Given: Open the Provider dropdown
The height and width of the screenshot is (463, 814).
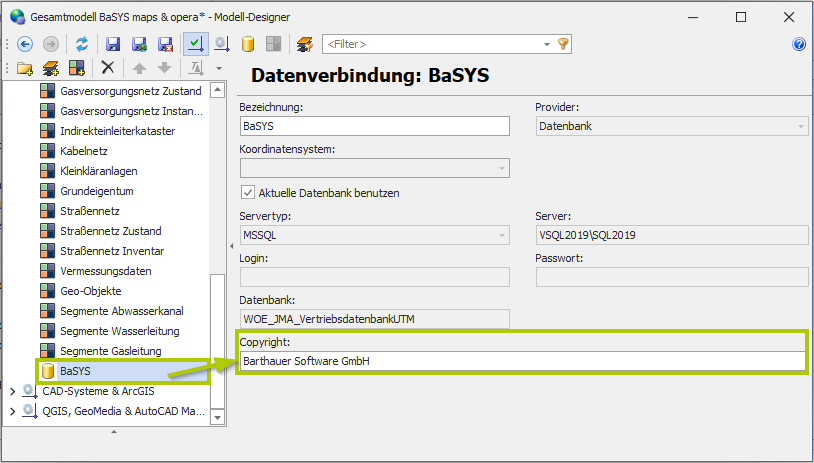Looking at the screenshot, I should coord(801,126).
